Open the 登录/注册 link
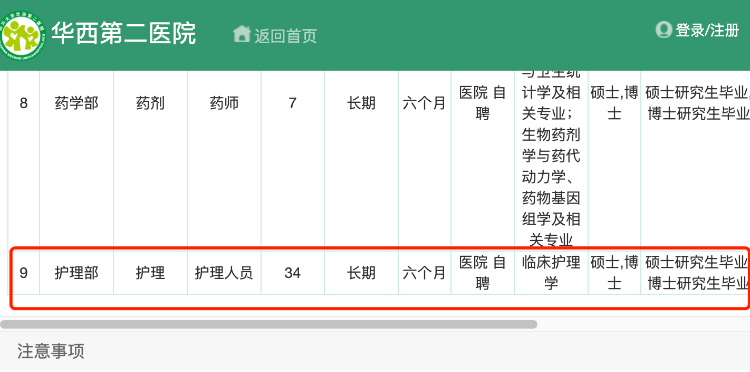 click(x=707, y=30)
